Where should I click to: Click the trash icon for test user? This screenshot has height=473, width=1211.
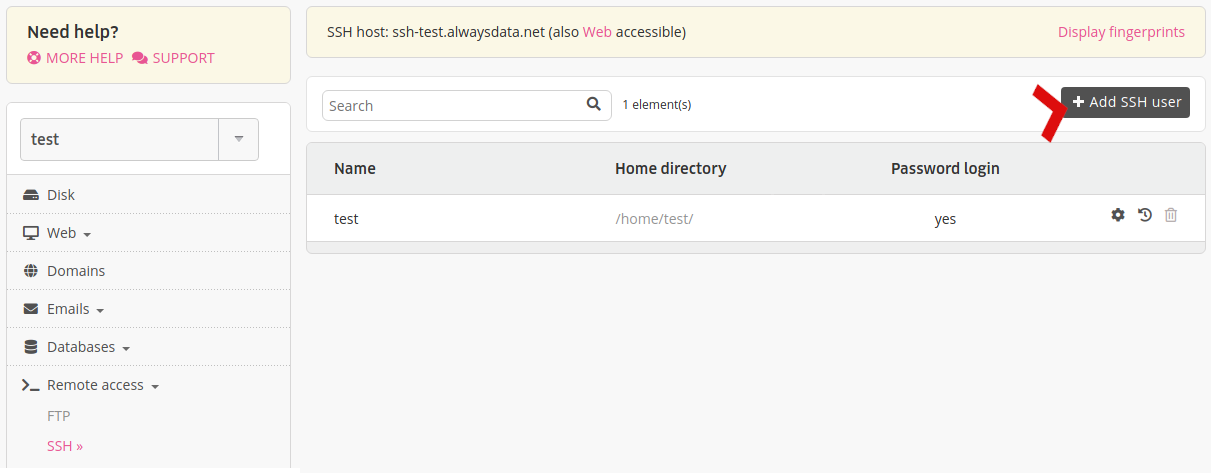point(1171,215)
